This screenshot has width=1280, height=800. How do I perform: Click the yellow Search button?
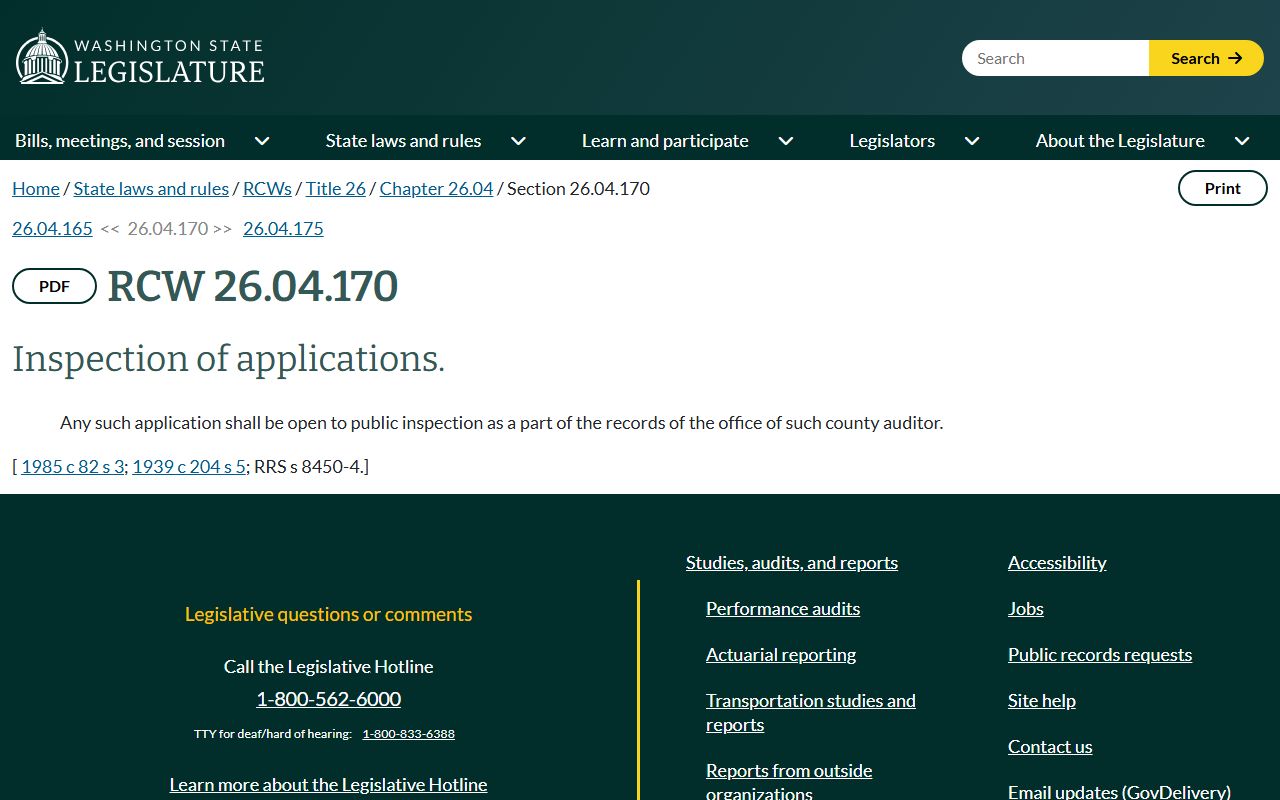click(1206, 58)
